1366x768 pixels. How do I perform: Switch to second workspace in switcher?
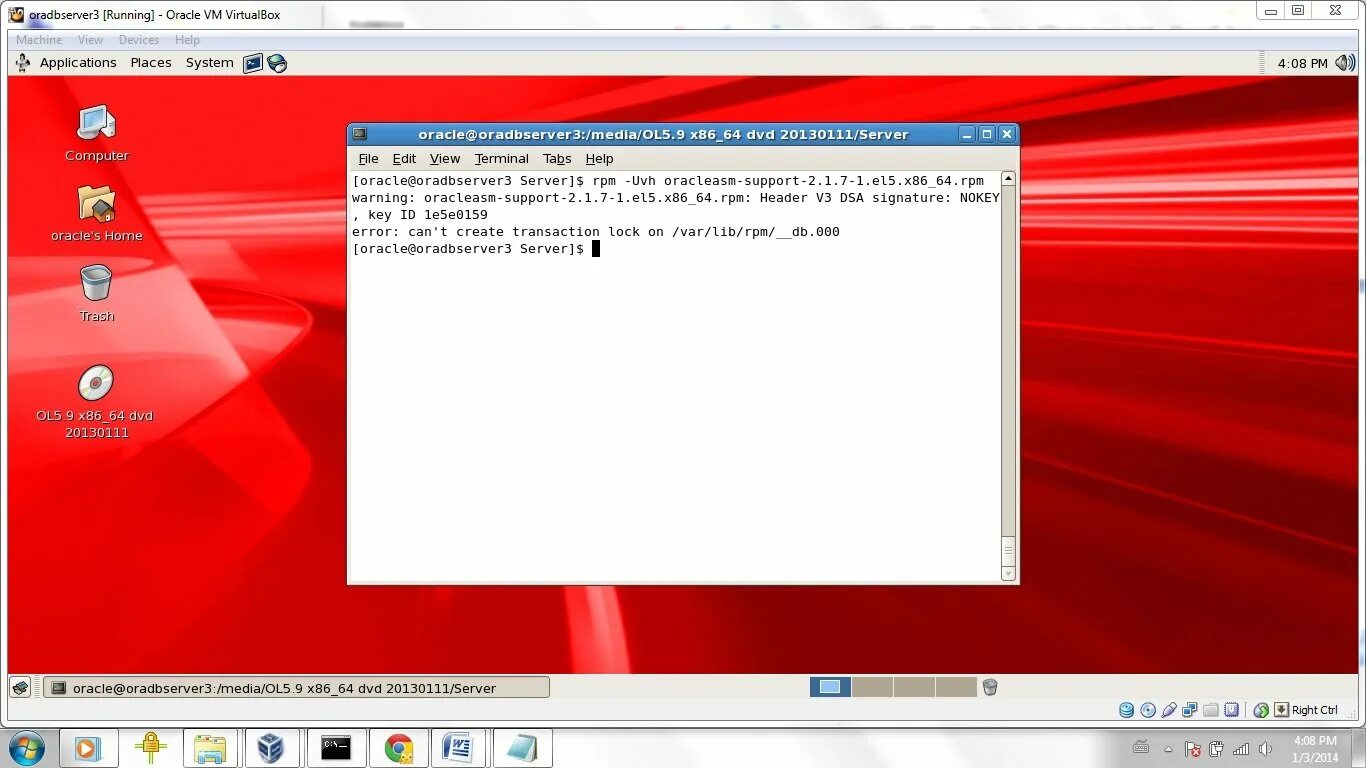872,687
